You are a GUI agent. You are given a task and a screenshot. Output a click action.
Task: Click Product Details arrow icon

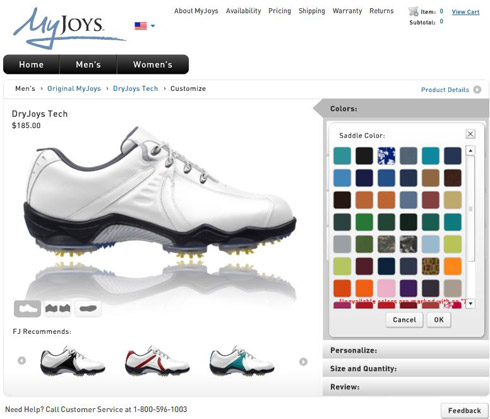point(477,90)
